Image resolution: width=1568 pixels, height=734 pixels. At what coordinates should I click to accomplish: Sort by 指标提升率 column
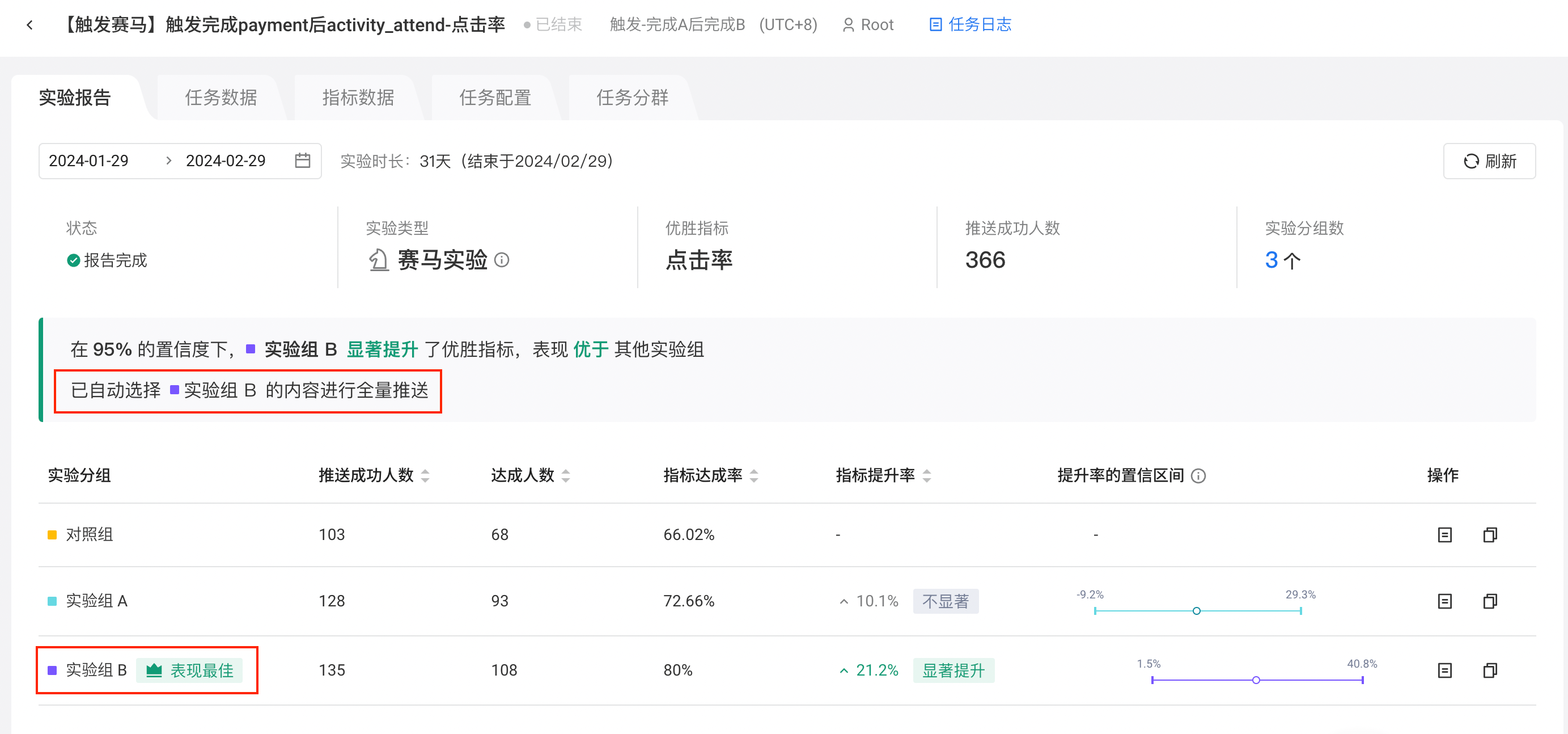click(927, 476)
